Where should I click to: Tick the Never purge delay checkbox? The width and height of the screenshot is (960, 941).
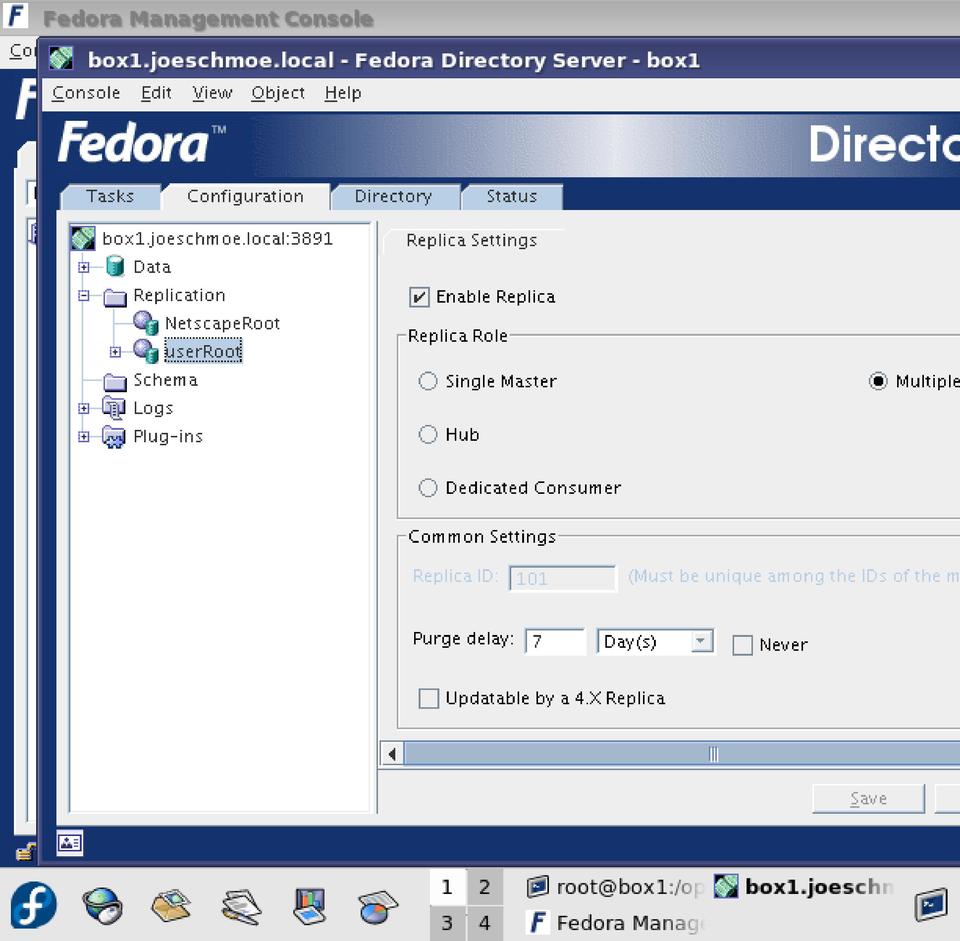(x=742, y=645)
